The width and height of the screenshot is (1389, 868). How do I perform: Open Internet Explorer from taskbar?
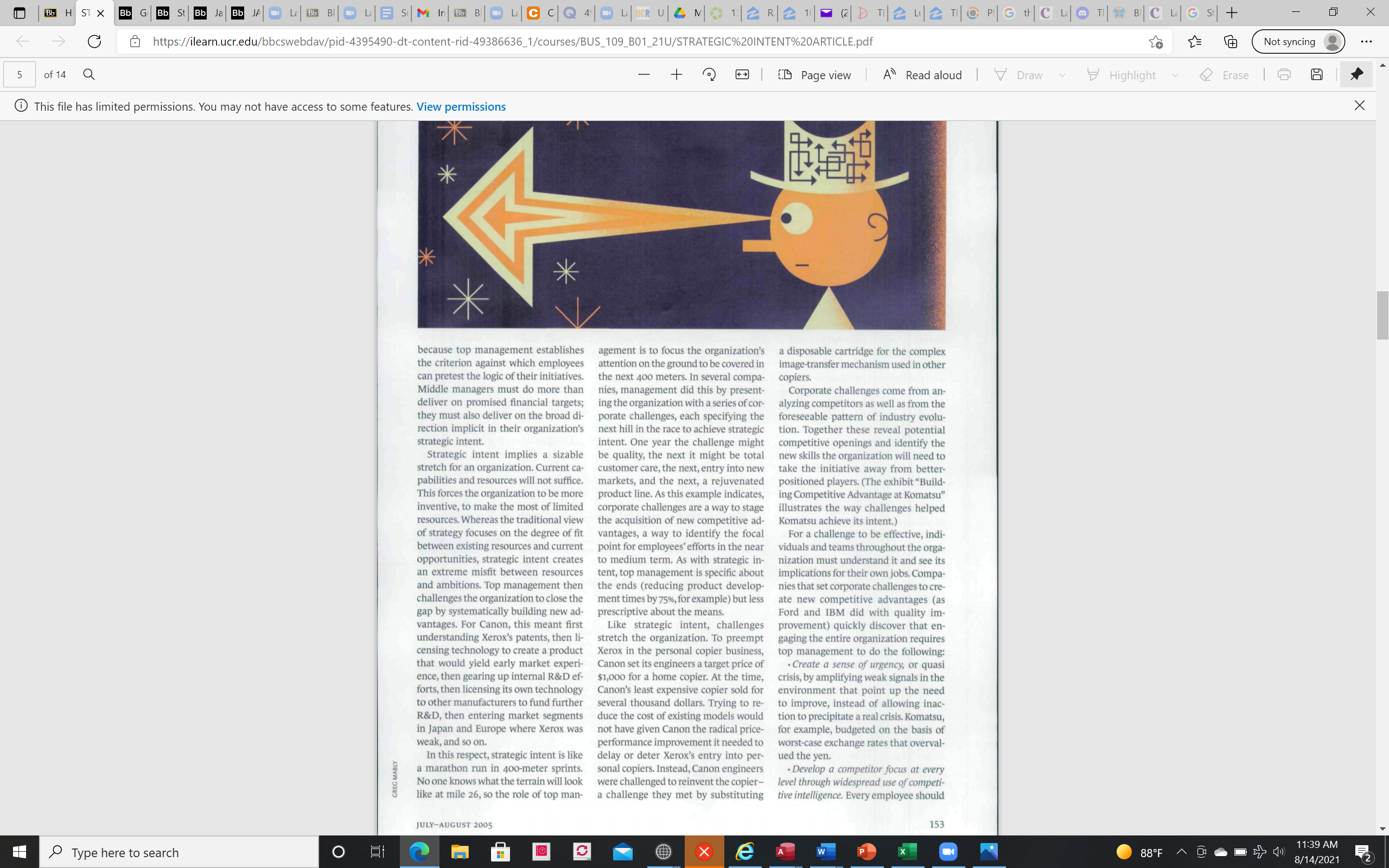(744, 852)
